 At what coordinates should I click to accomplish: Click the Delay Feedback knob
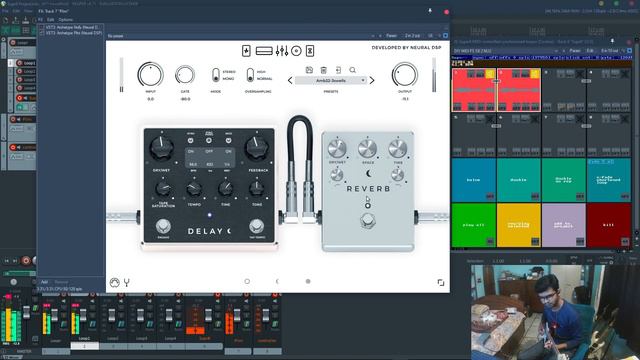coord(257,148)
